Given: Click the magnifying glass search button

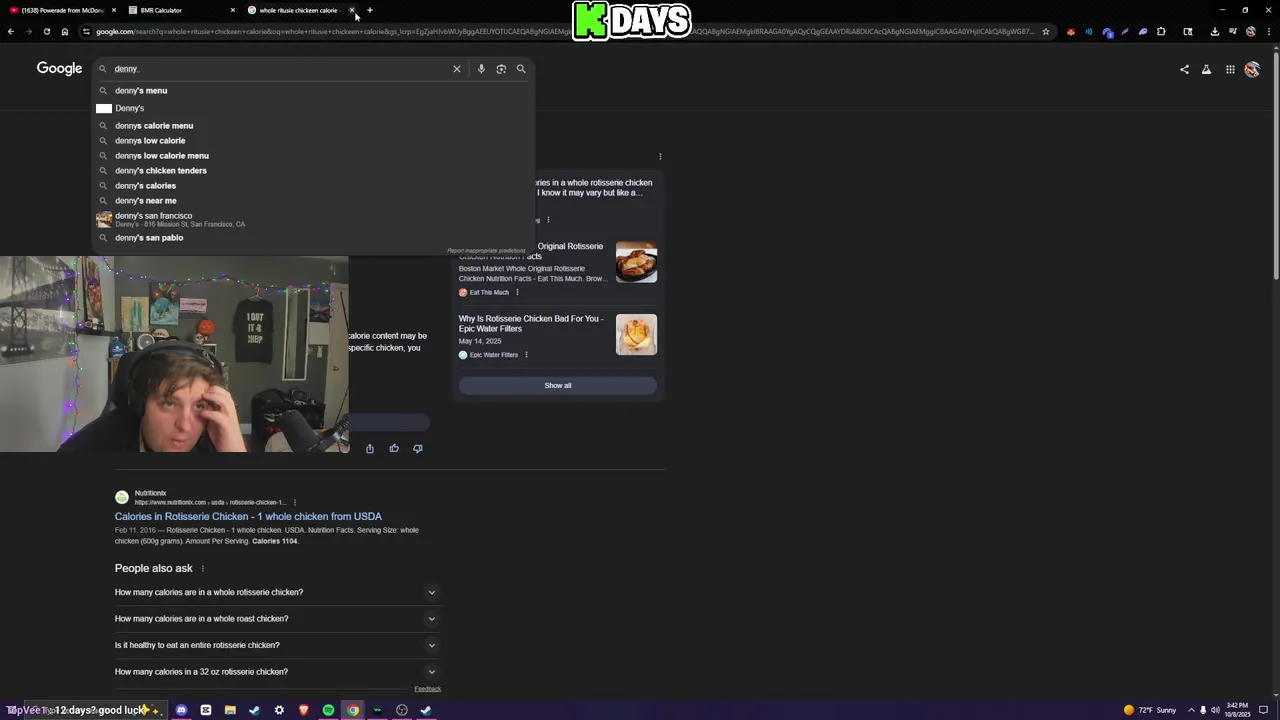Looking at the screenshot, I should click(521, 69).
